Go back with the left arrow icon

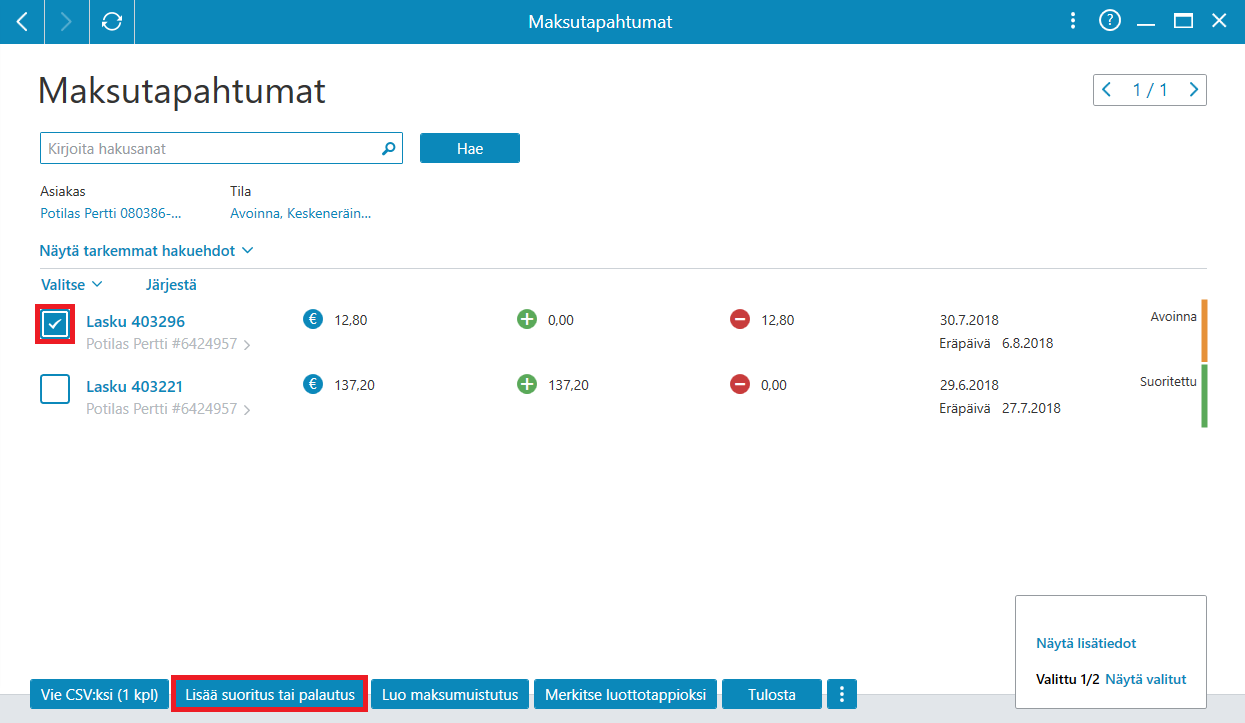coord(22,21)
